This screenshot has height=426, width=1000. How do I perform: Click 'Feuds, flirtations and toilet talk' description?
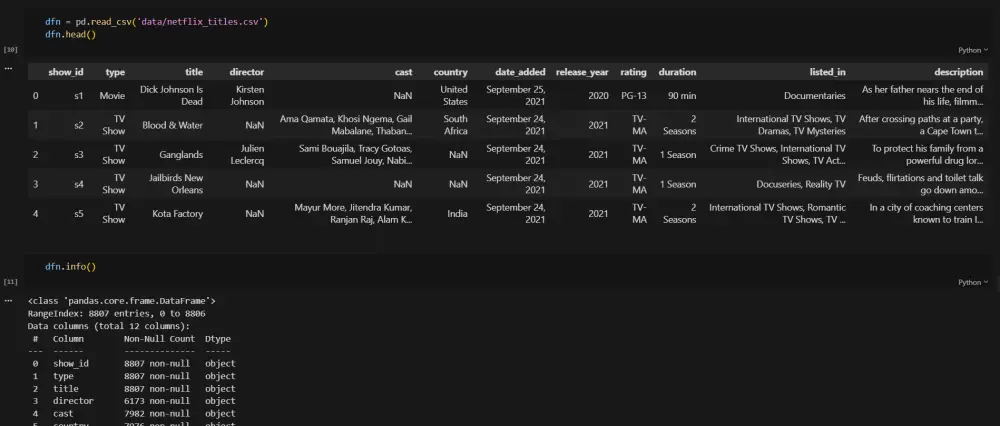921,184
